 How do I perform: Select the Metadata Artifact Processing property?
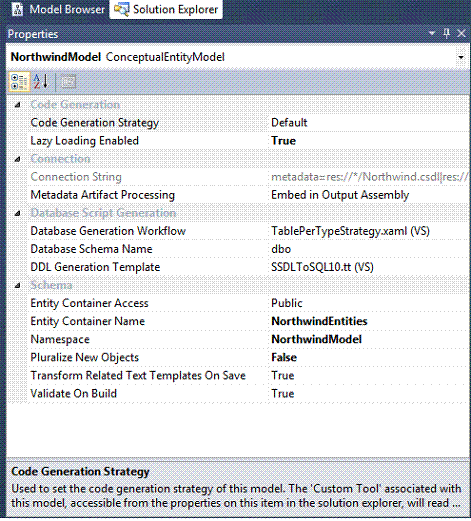(x=103, y=195)
